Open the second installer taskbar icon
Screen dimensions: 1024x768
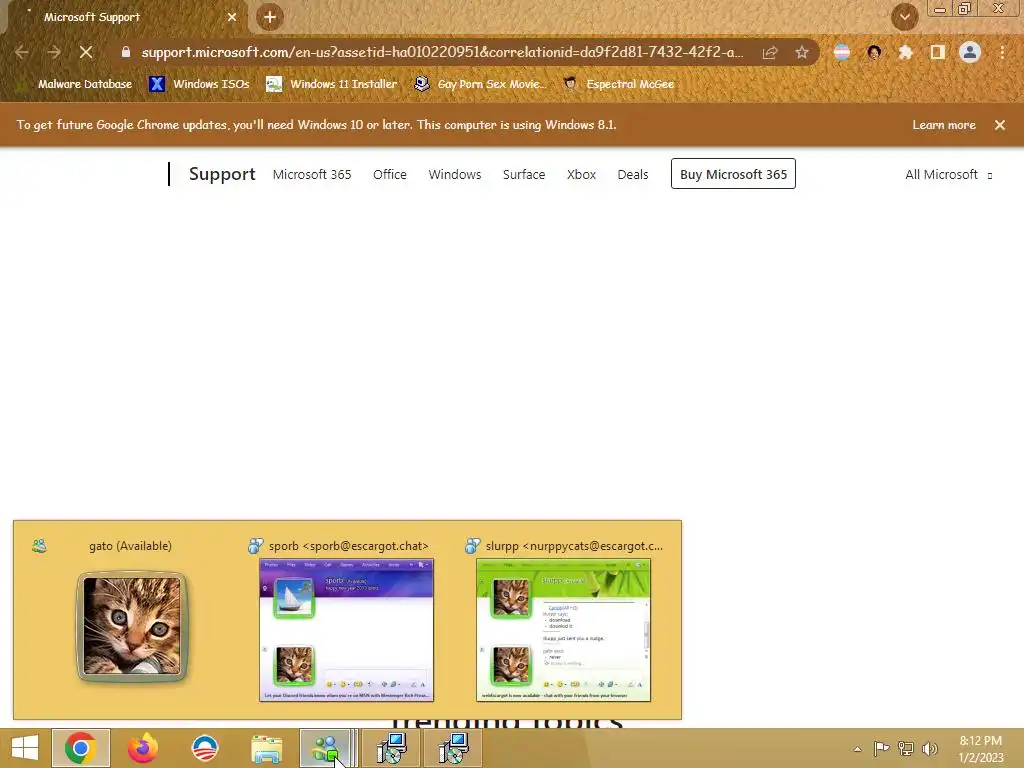(x=453, y=748)
